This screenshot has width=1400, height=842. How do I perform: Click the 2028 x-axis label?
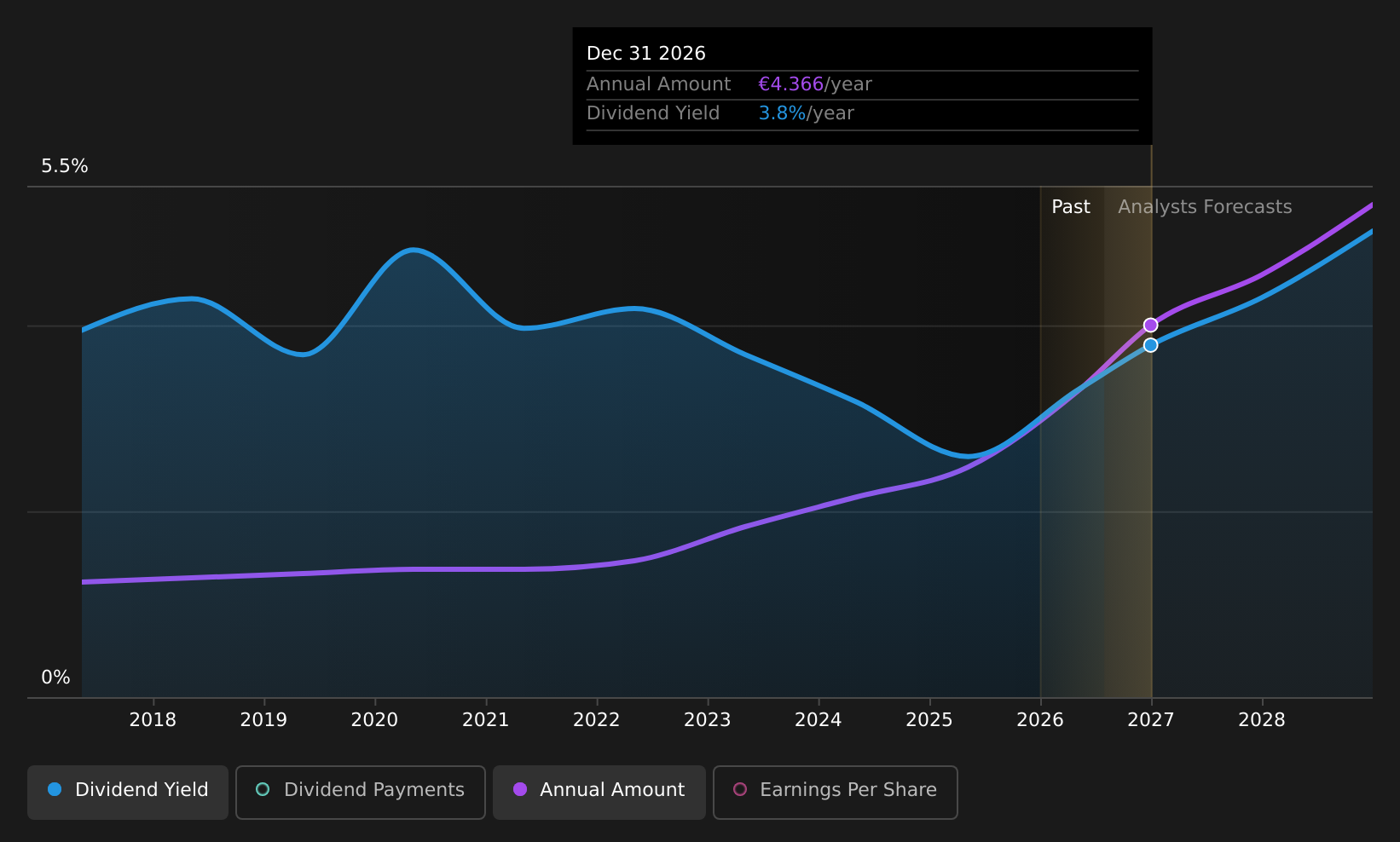click(x=1262, y=720)
